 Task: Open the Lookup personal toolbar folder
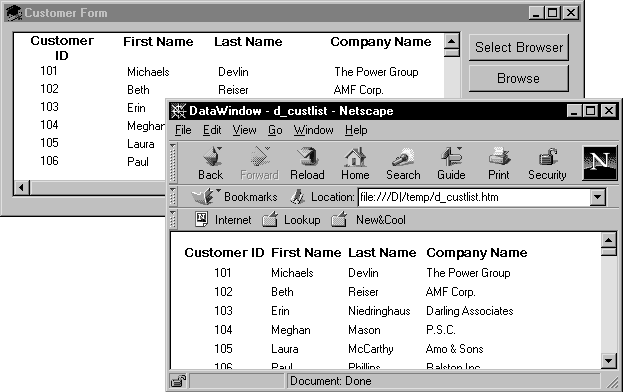(291, 220)
